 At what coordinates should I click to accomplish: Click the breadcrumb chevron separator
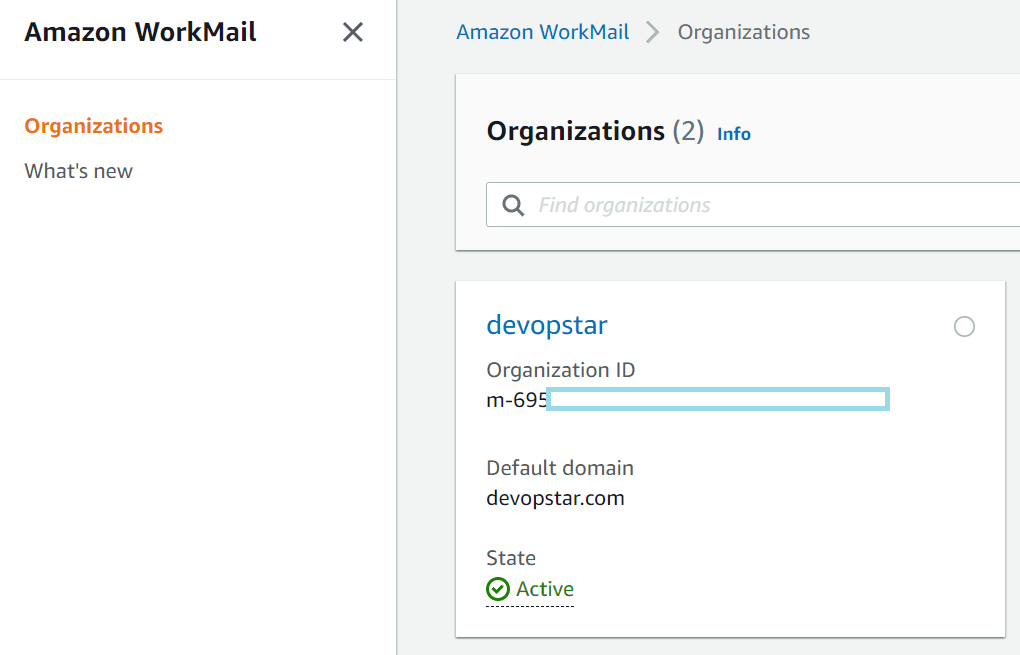pos(652,31)
